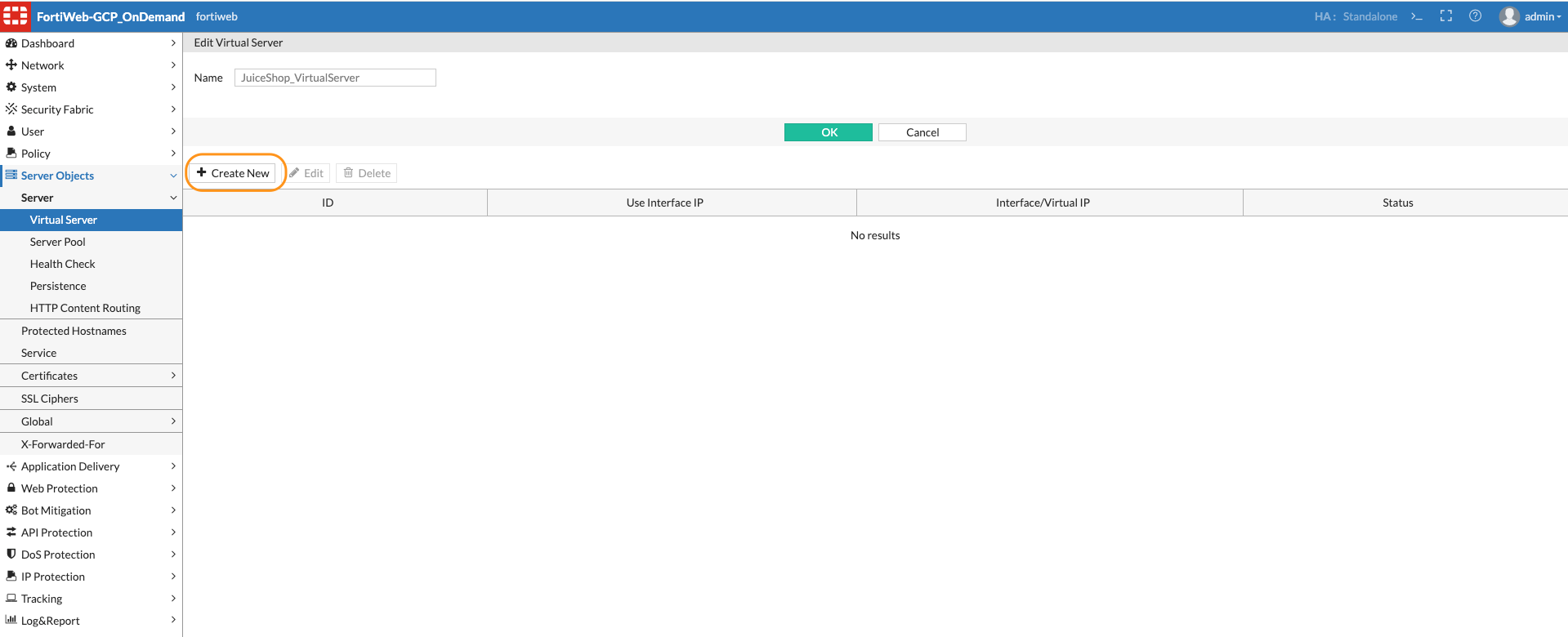
Task: Click the Name input field
Action: click(x=335, y=78)
